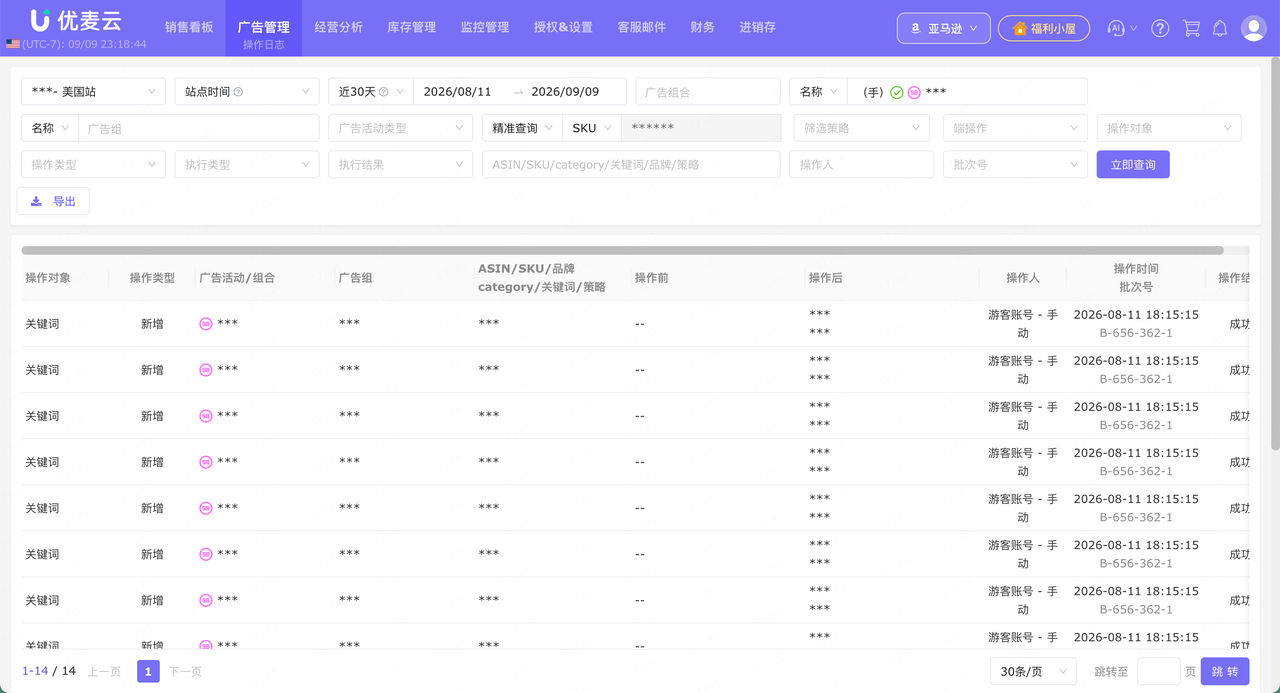
Task: Open the shopping cart icon
Action: [1191, 28]
